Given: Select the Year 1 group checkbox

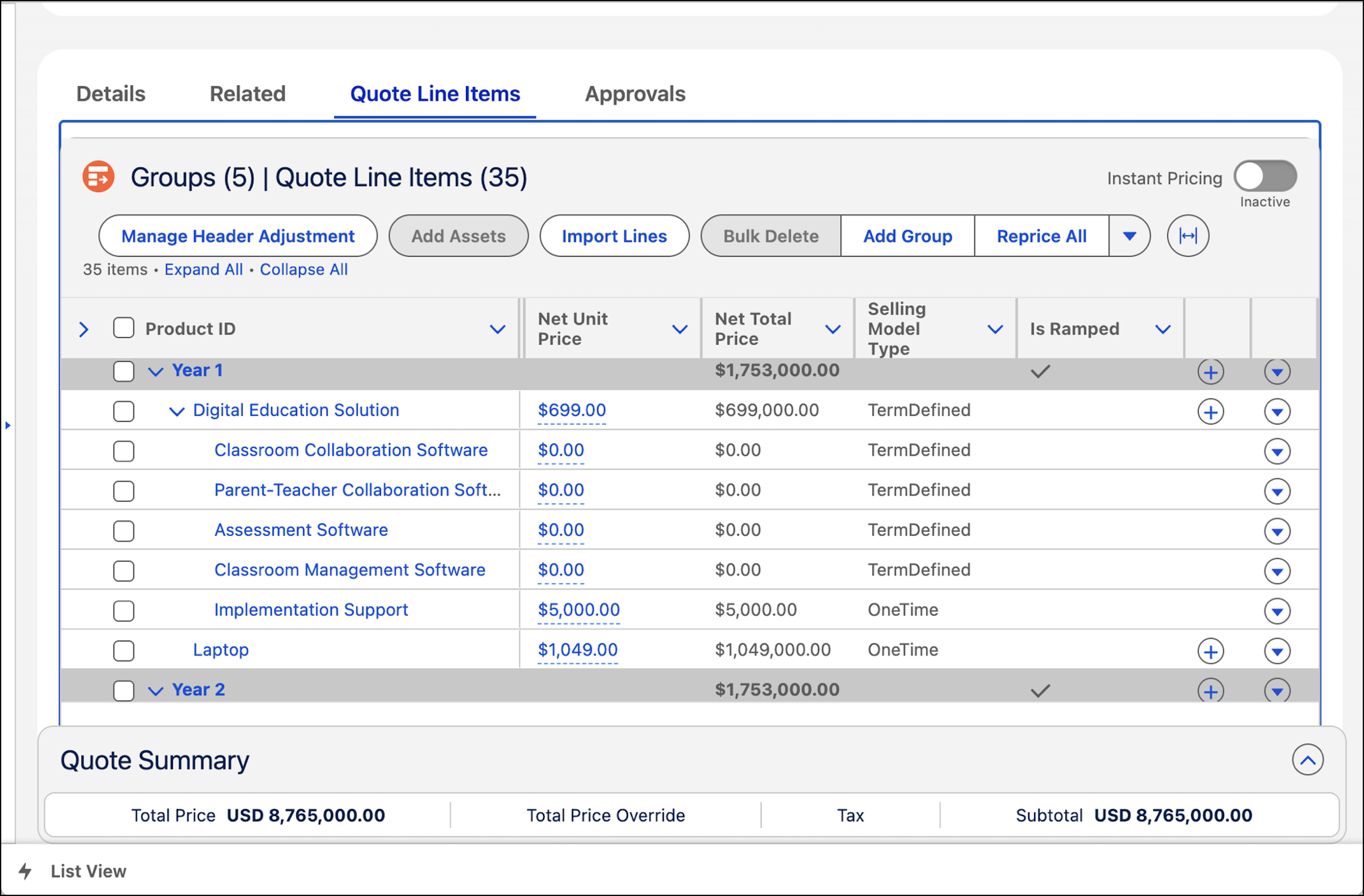Looking at the screenshot, I should pos(123,371).
